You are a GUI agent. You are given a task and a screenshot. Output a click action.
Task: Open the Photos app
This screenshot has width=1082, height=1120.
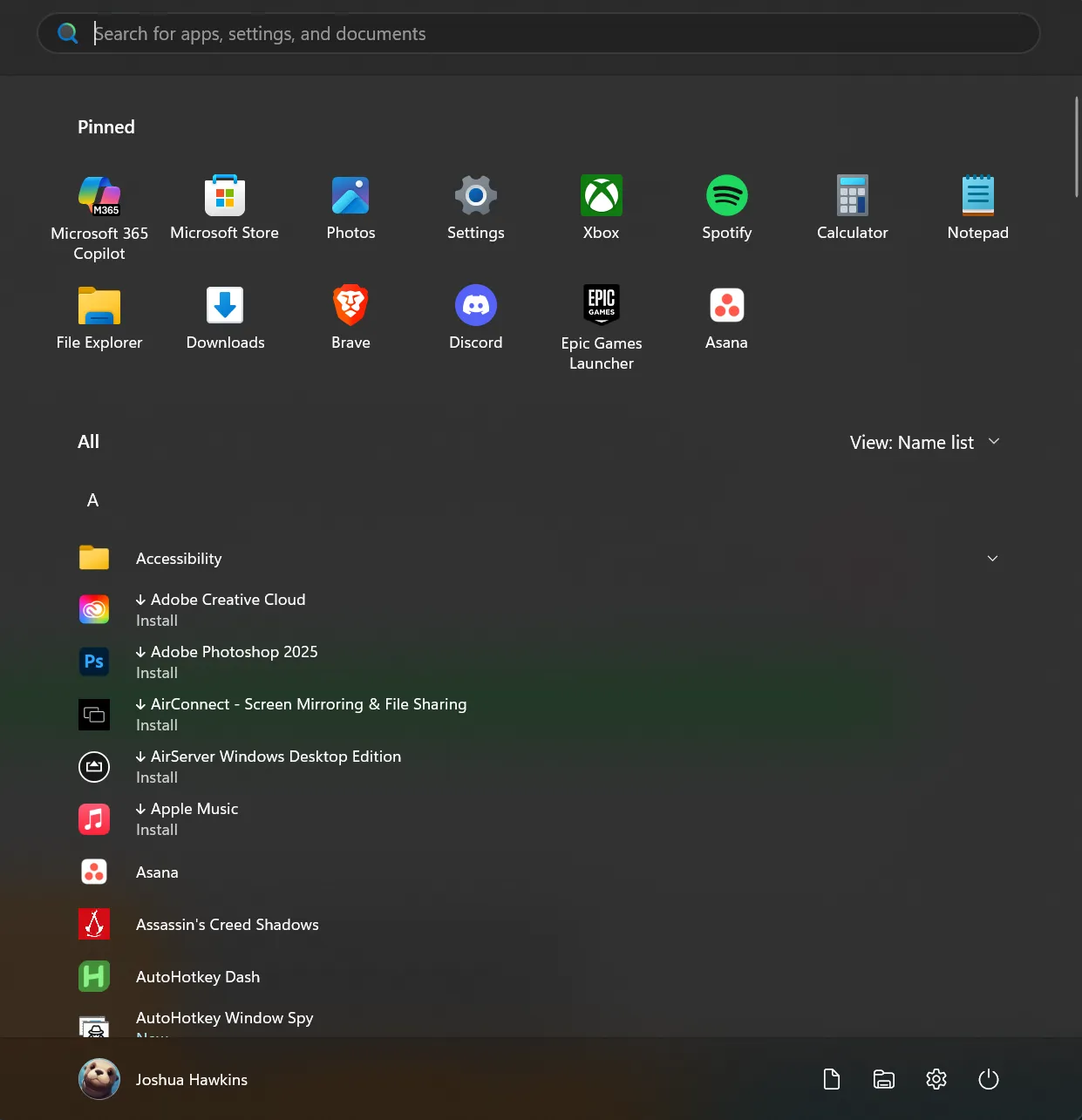[x=350, y=207]
